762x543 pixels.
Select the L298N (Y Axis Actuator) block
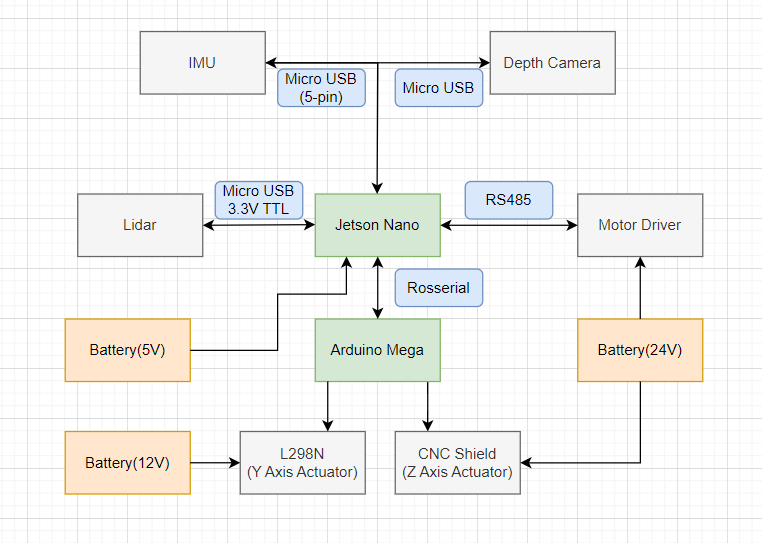click(x=303, y=463)
